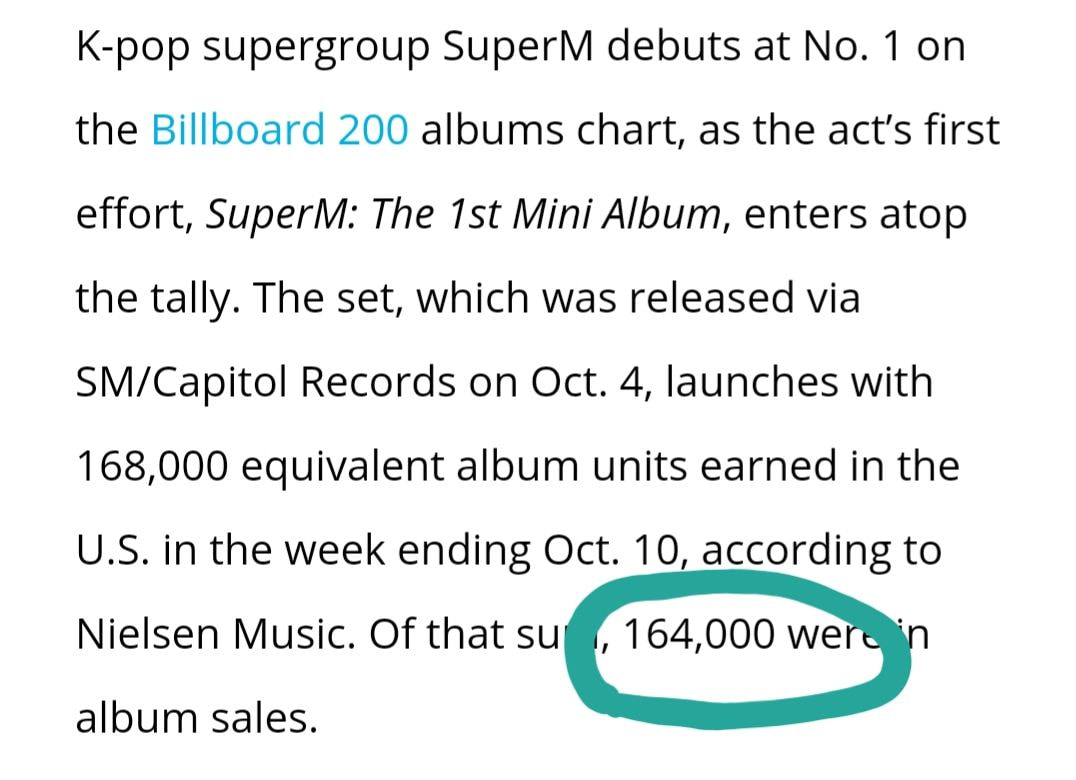Click the 168,000 number in the text
This screenshot has width=1076, height=780.
tap(154, 466)
